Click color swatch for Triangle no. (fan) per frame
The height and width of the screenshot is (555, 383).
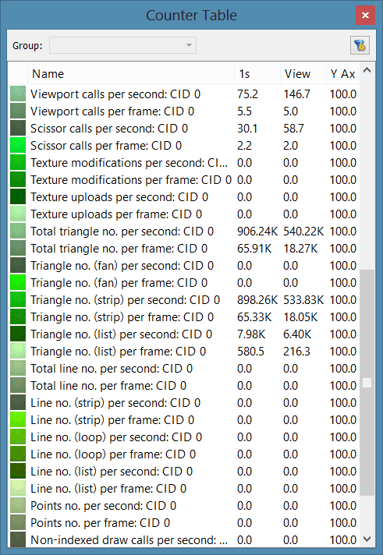point(18,283)
